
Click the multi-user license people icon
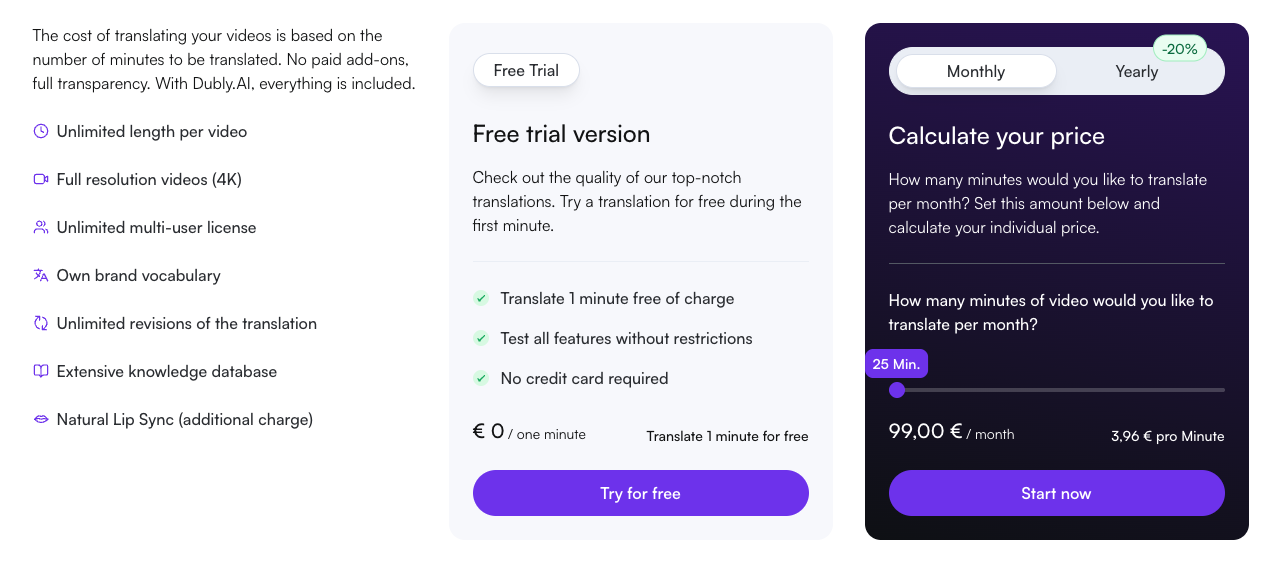[41, 227]
